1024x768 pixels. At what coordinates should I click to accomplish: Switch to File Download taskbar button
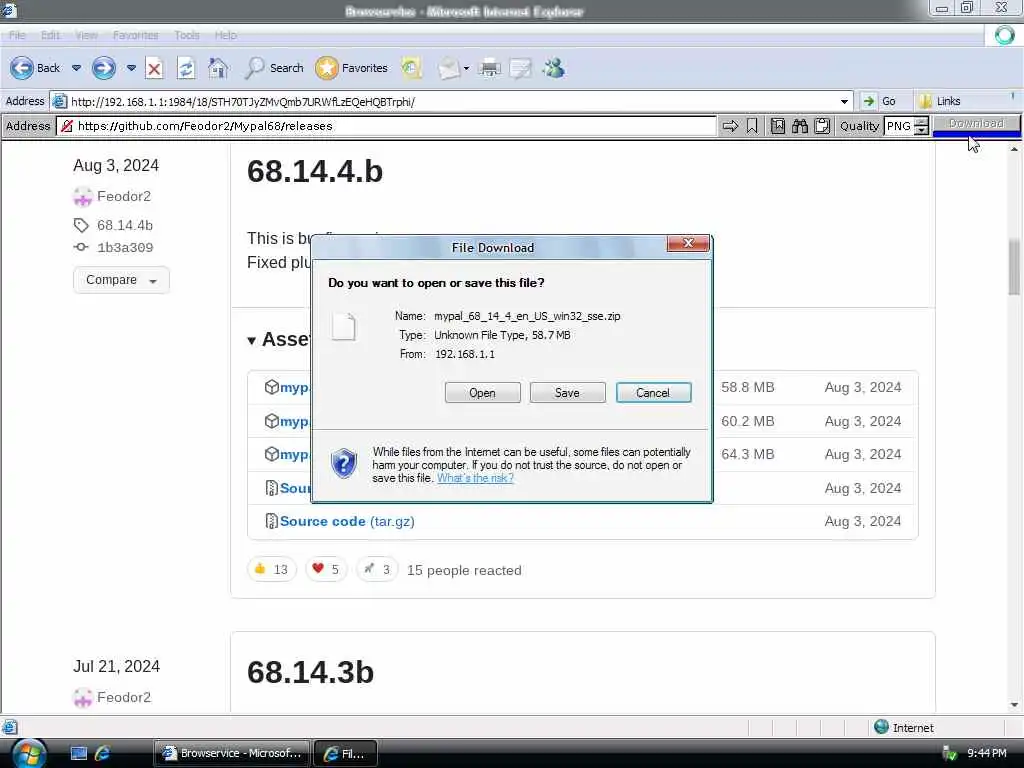pos(345,754)
